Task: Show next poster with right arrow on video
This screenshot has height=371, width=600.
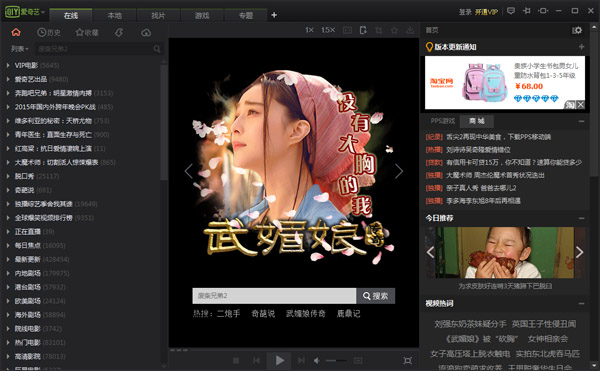Action: click(x=399, y=171)
